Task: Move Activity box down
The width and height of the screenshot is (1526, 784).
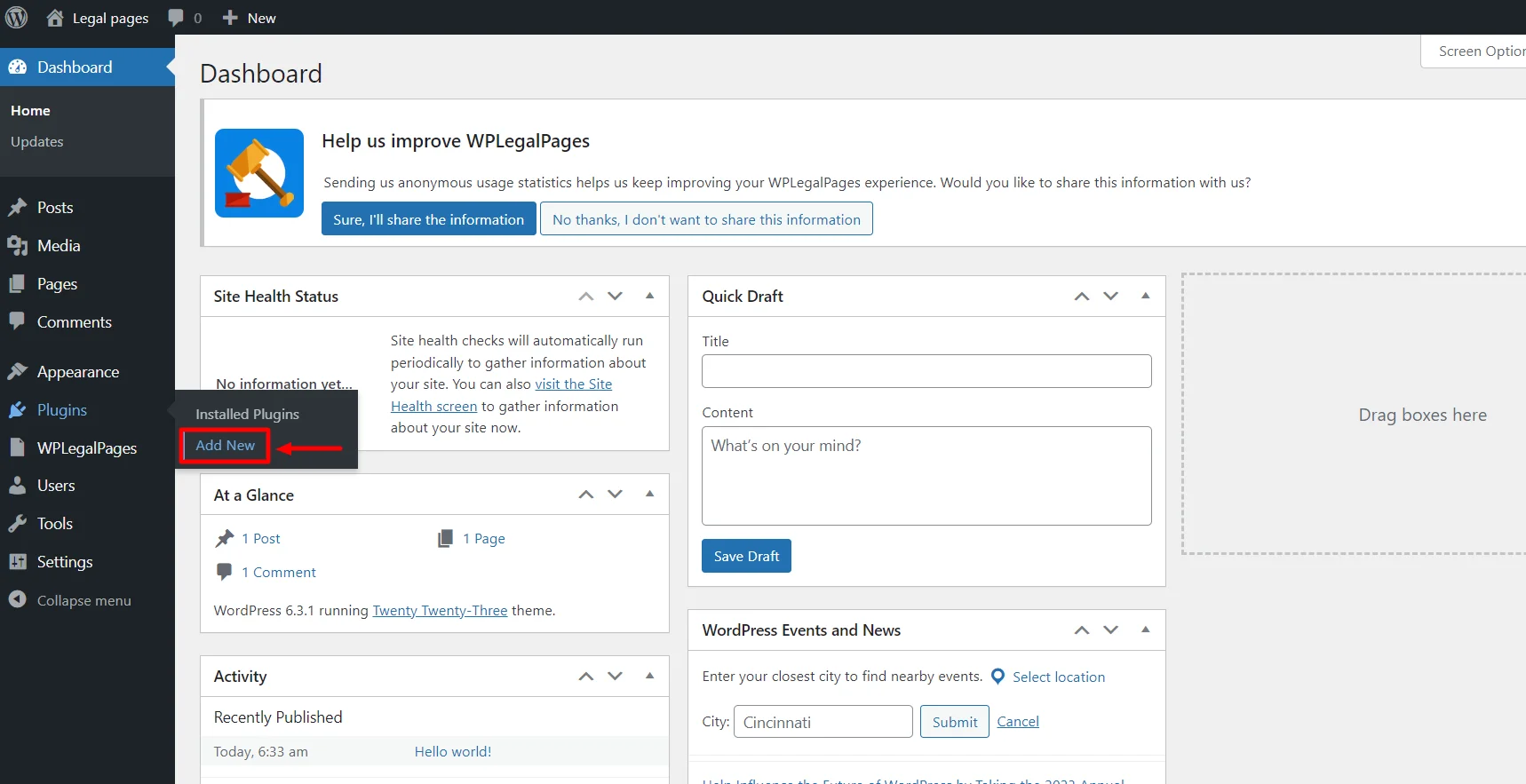Action: tap(615, 677)
